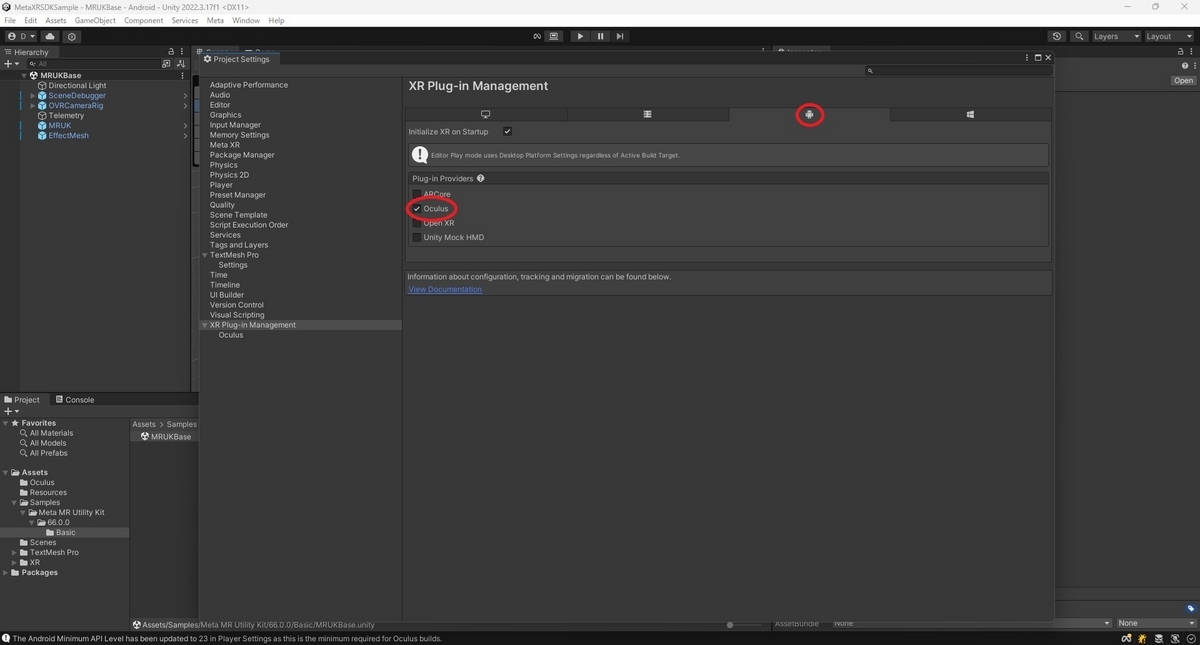Switch to the dedicated server platform tab

click(647, 115)
